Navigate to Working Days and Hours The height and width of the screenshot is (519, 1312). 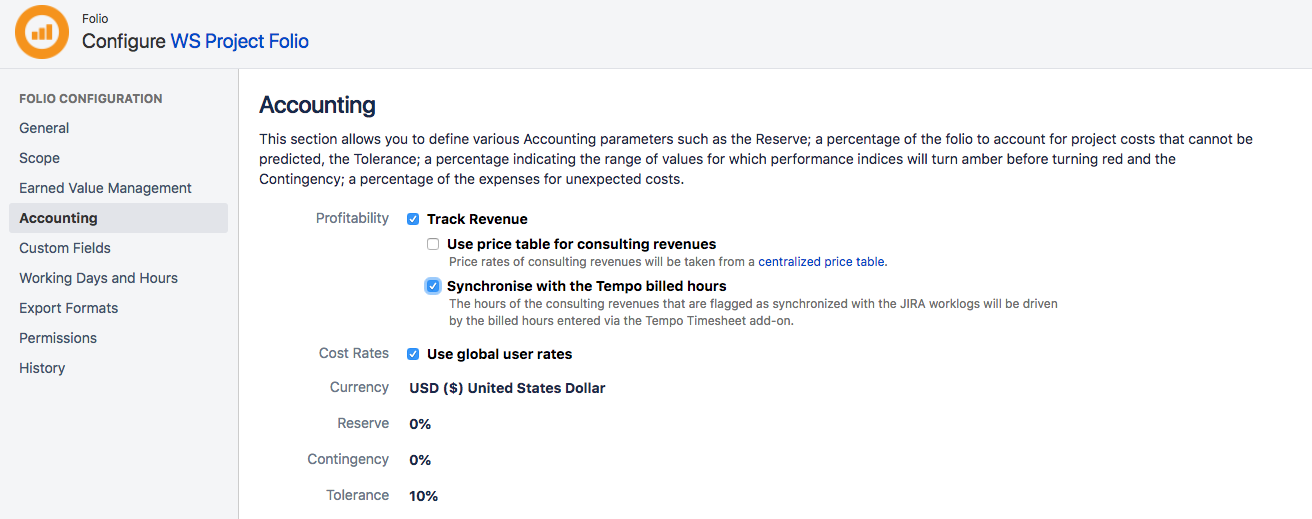tap(98, 278)
